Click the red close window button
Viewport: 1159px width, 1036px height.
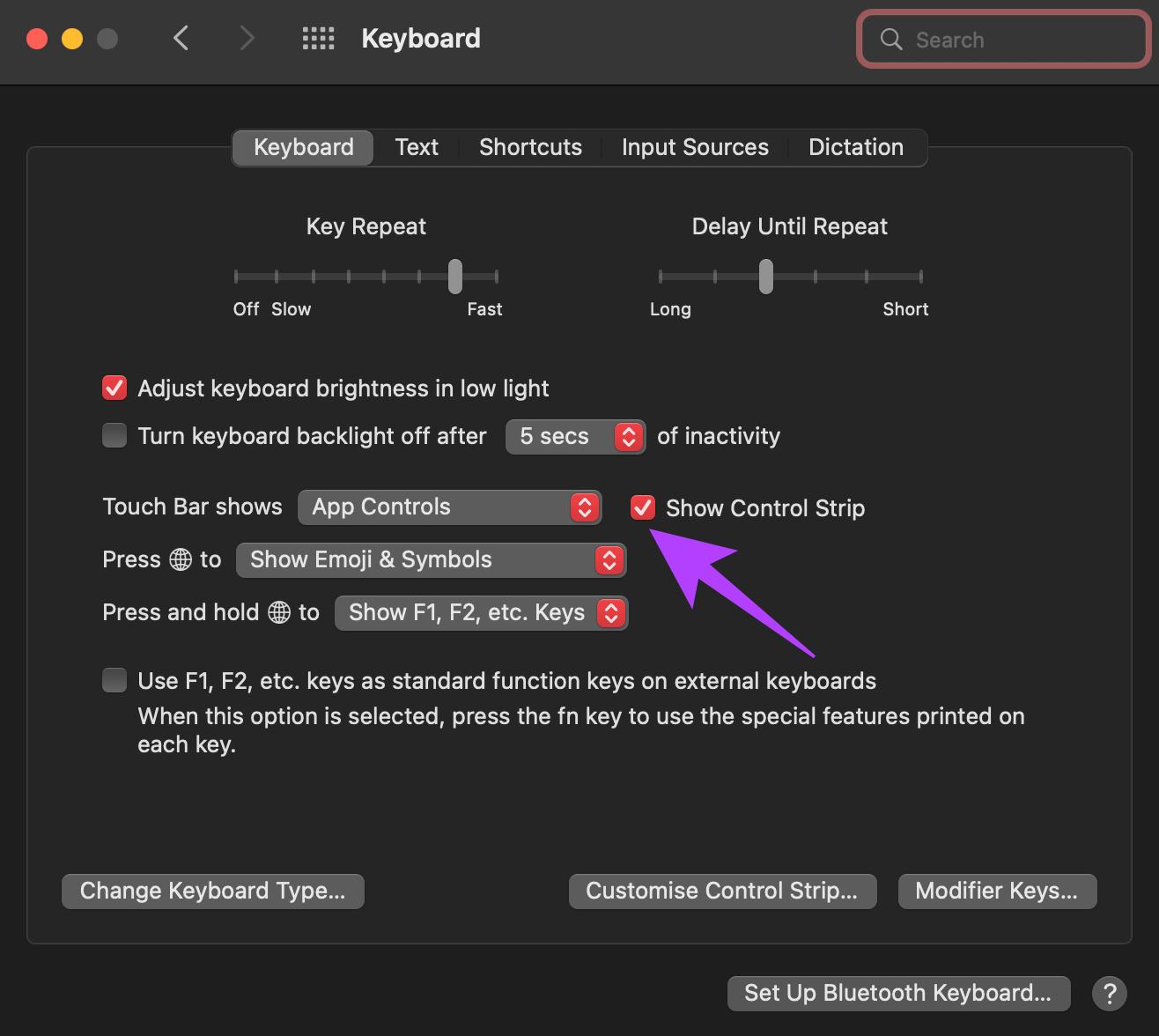[37, 39]
